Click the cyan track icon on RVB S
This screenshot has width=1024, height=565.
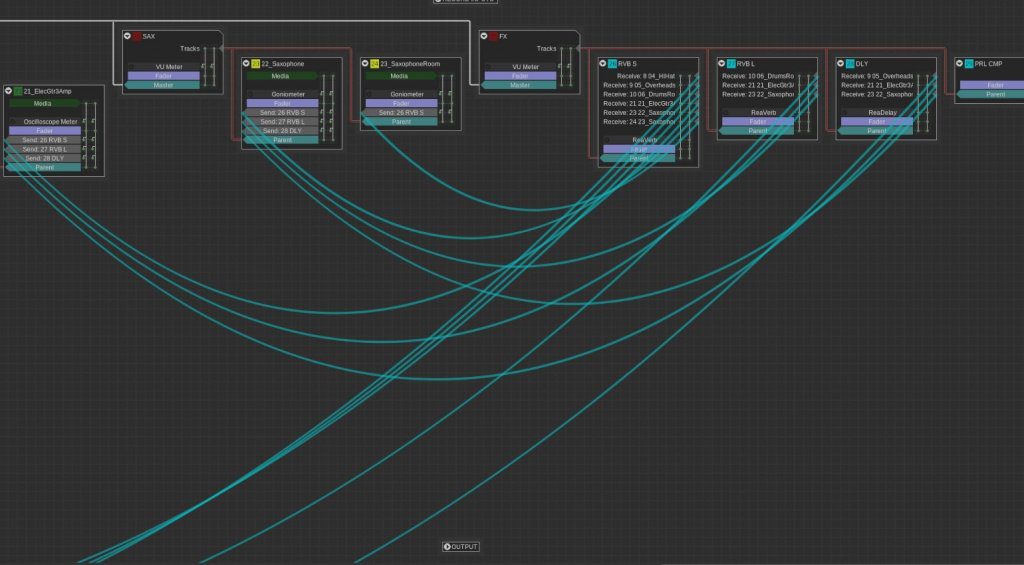(612, 63)
